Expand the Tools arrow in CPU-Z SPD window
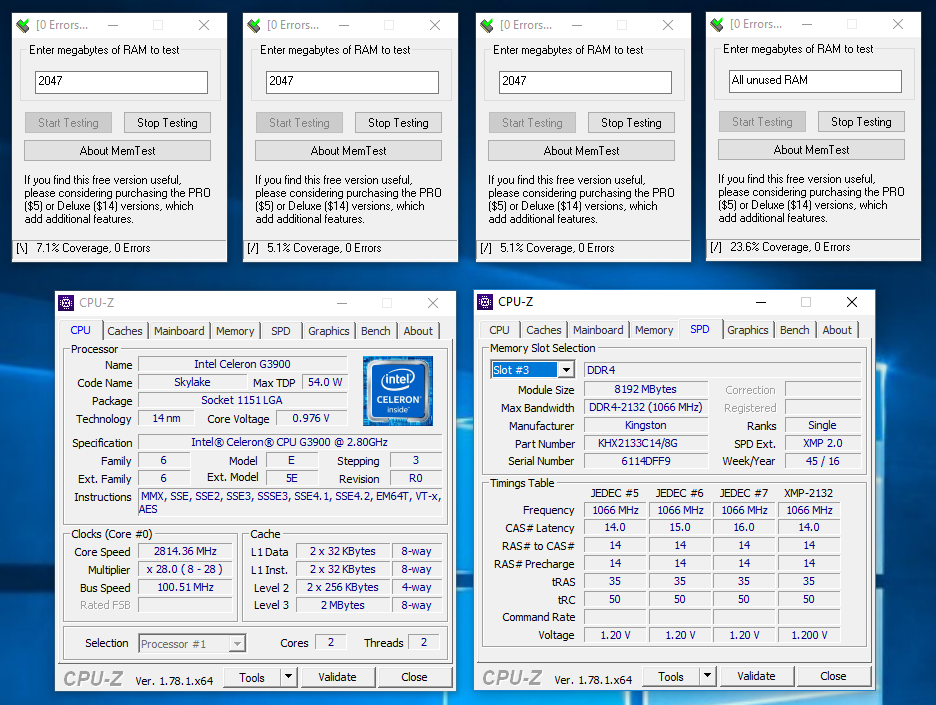 707,676
